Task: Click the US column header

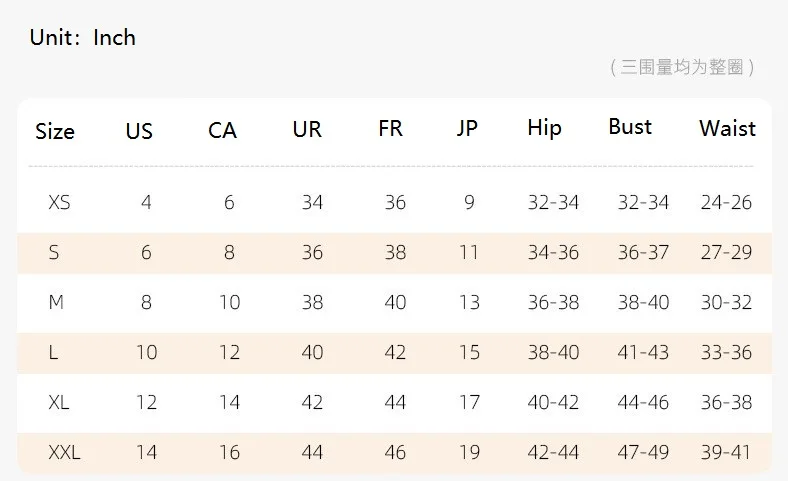Action: pos(139,131)
